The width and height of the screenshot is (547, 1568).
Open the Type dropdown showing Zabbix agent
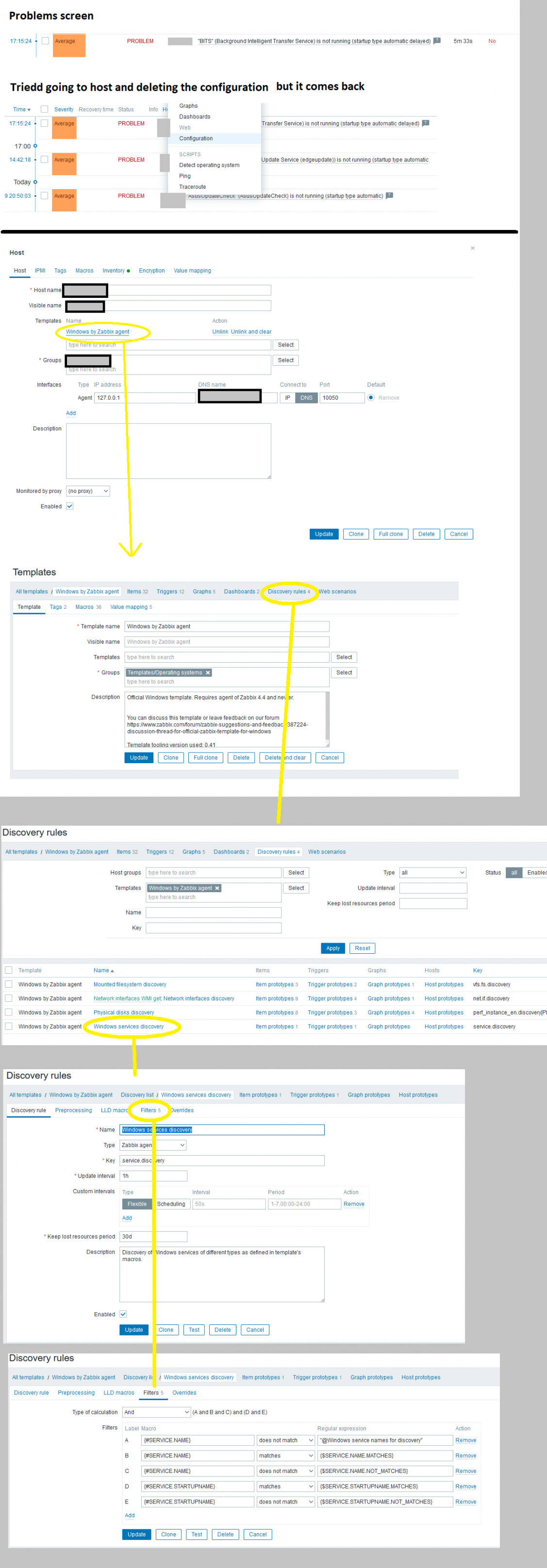pos(153,1145)
